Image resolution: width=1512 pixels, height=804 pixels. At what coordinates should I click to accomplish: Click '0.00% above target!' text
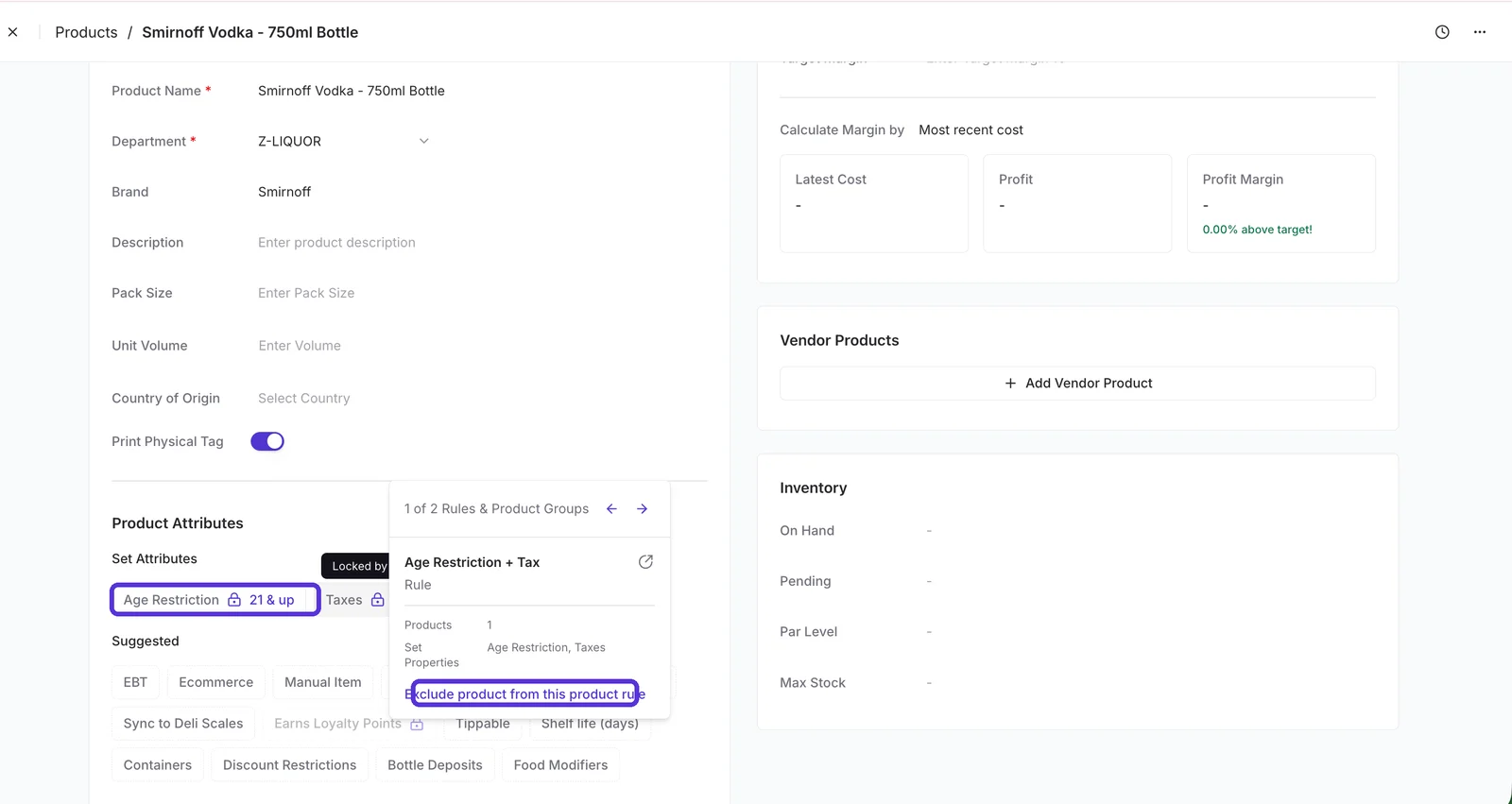click(1257, 230)
